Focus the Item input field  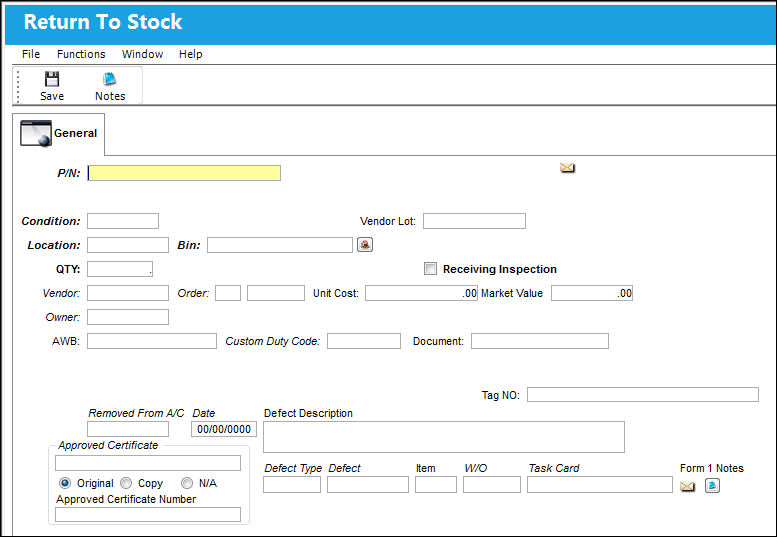[x=436, y=484]
